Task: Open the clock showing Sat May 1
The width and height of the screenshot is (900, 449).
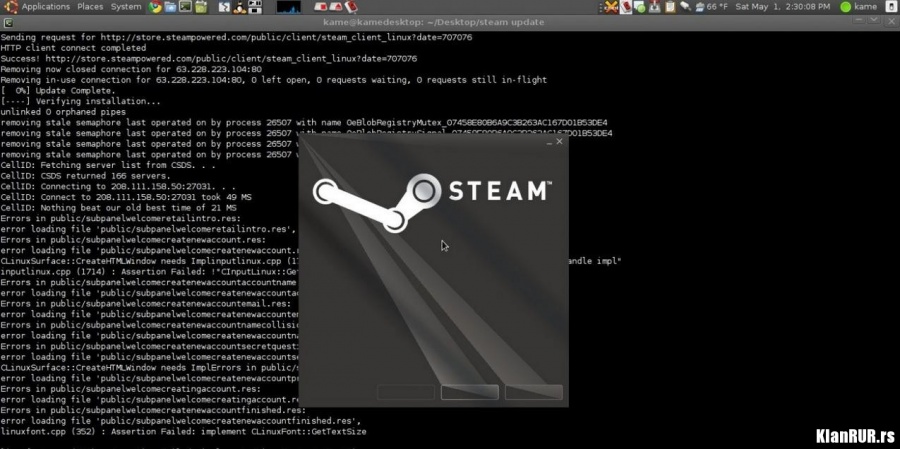Action: tap(783, 7)
